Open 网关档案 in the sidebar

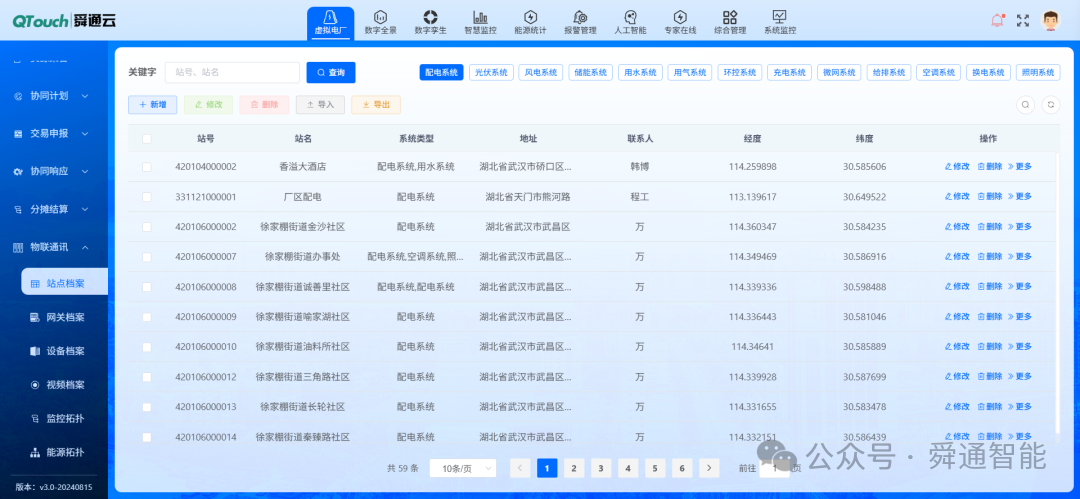pyautogui.click(x=65, y=317)
